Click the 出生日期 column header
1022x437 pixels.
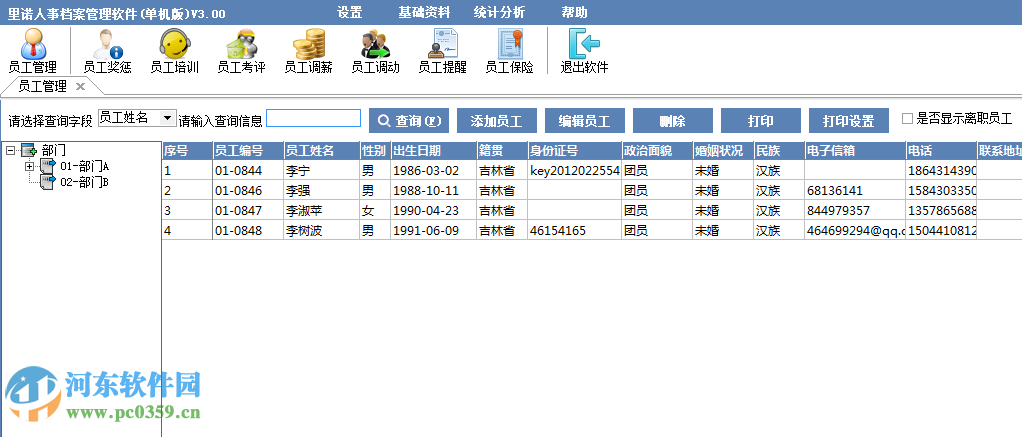pos(433,151)
